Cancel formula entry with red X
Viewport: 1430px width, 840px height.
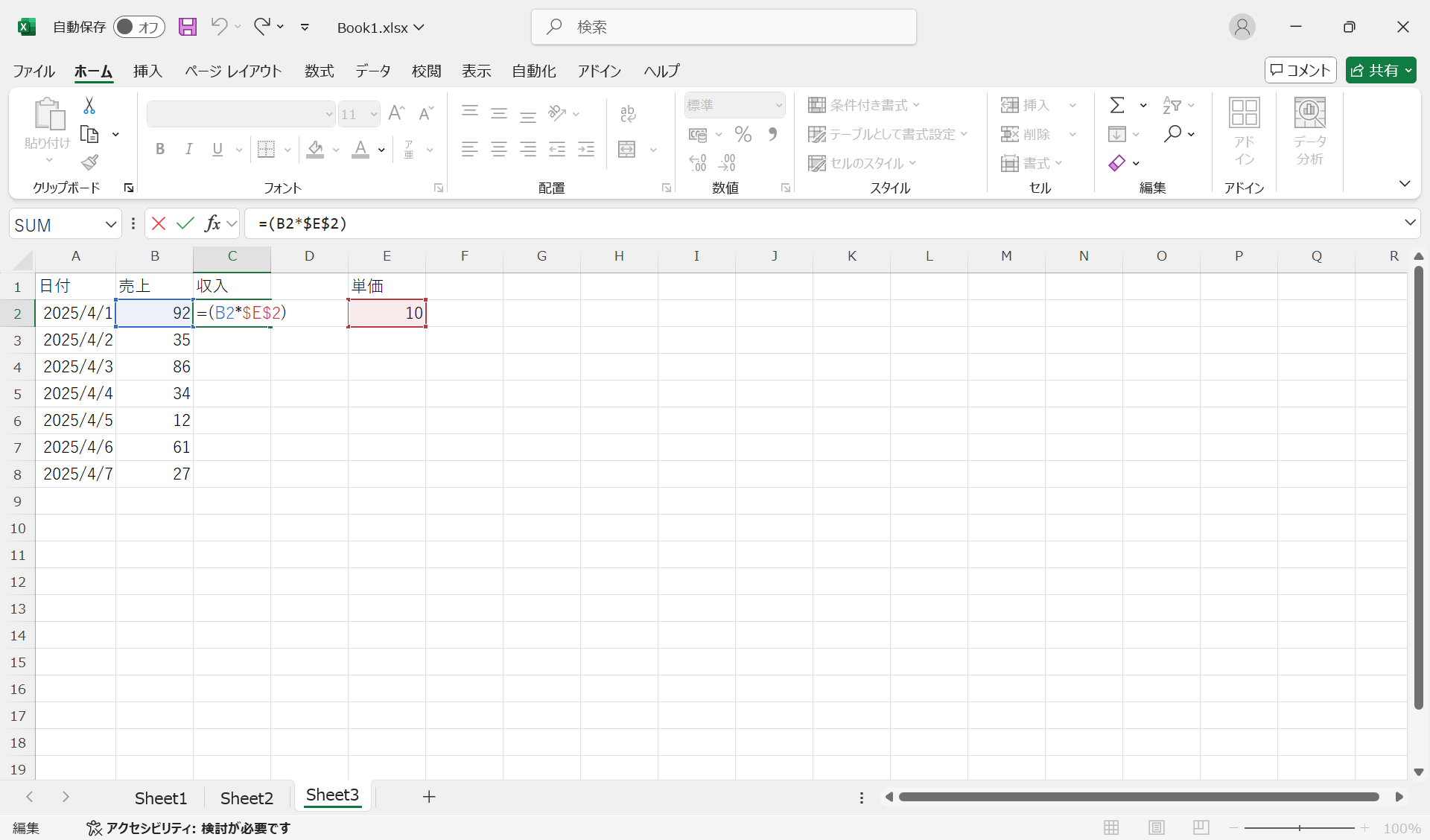pyautogui.click(x=159, y=223)
